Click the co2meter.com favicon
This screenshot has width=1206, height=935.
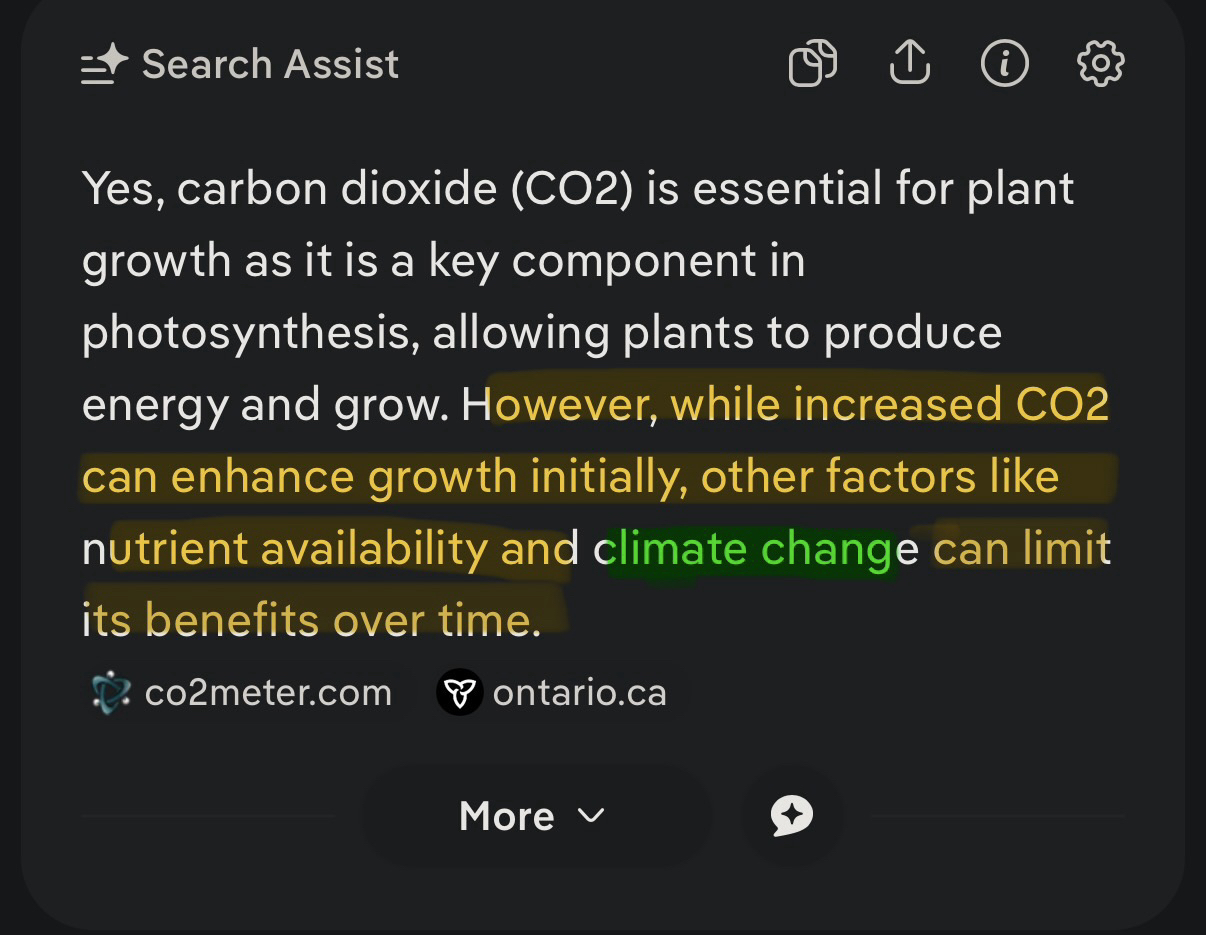[x=110, y=693]
